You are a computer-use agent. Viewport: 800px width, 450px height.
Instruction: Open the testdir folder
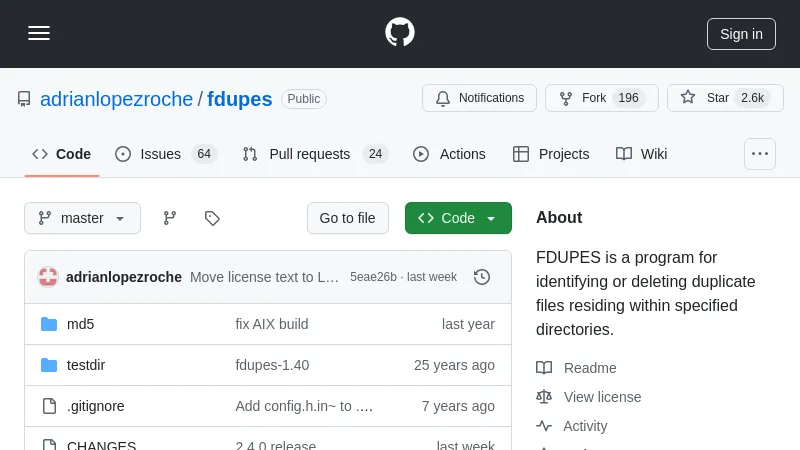click(85, 365)
